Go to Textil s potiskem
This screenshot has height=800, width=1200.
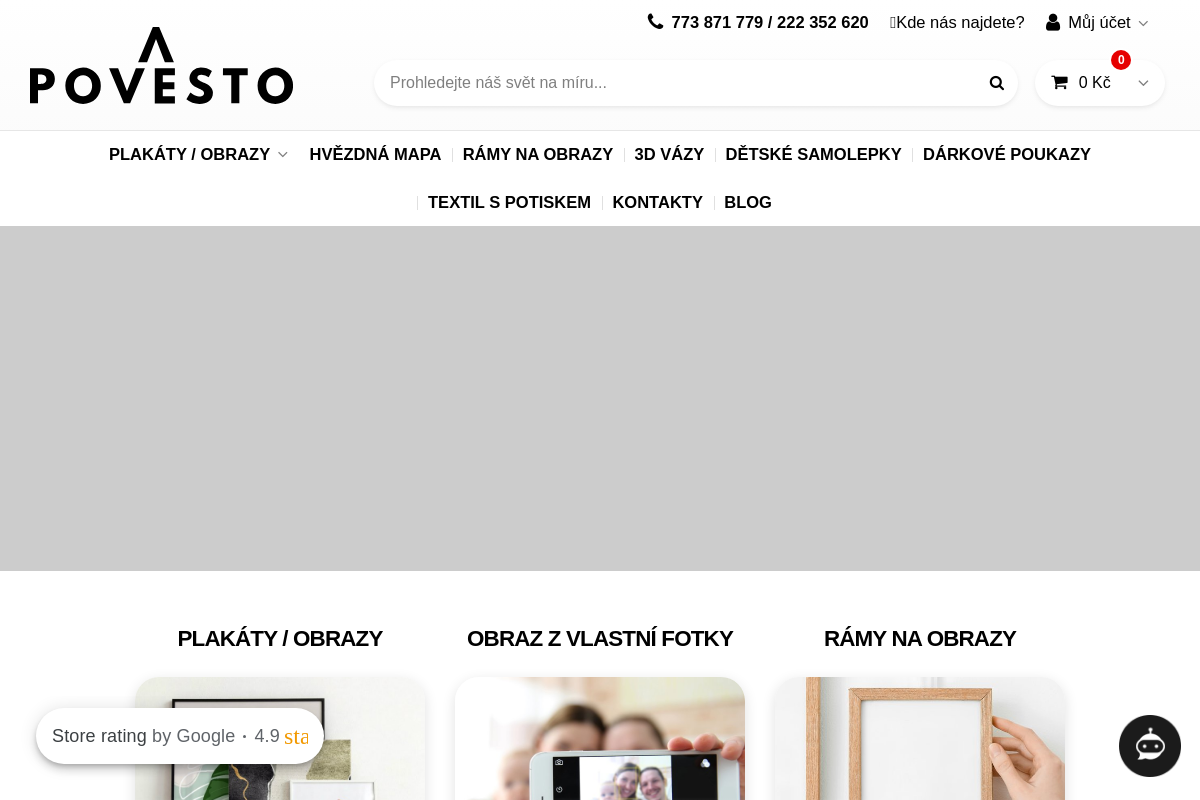click(x=509, y=203)
